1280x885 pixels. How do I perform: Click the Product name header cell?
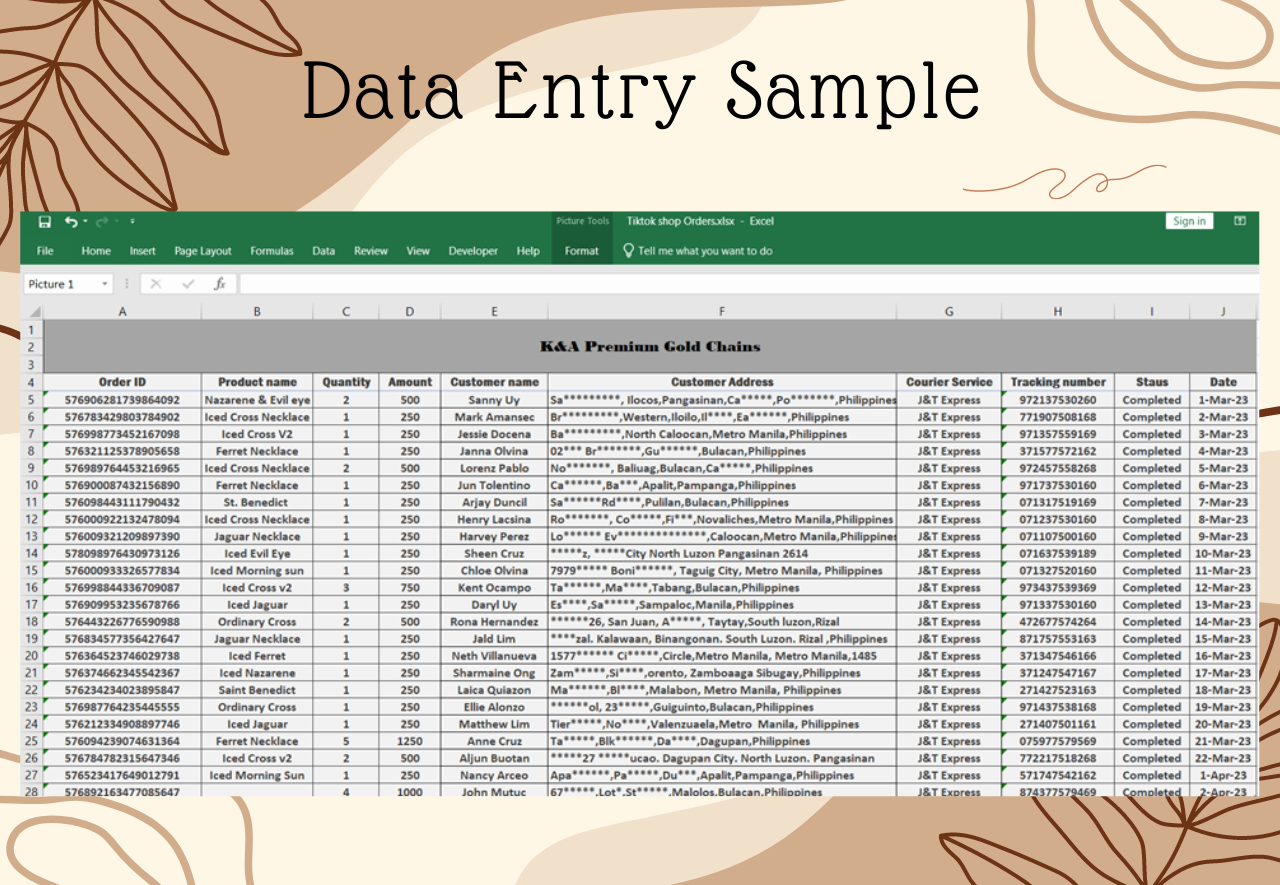point(257,382)
